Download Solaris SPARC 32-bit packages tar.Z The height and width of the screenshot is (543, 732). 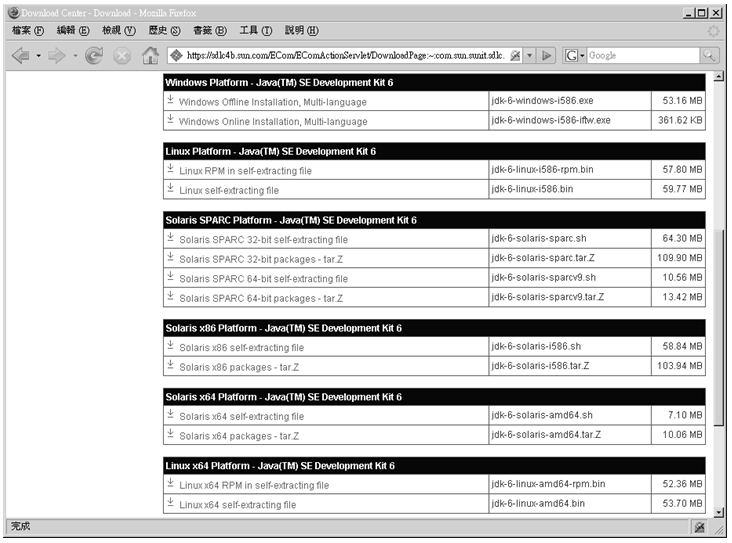[261, 259]
